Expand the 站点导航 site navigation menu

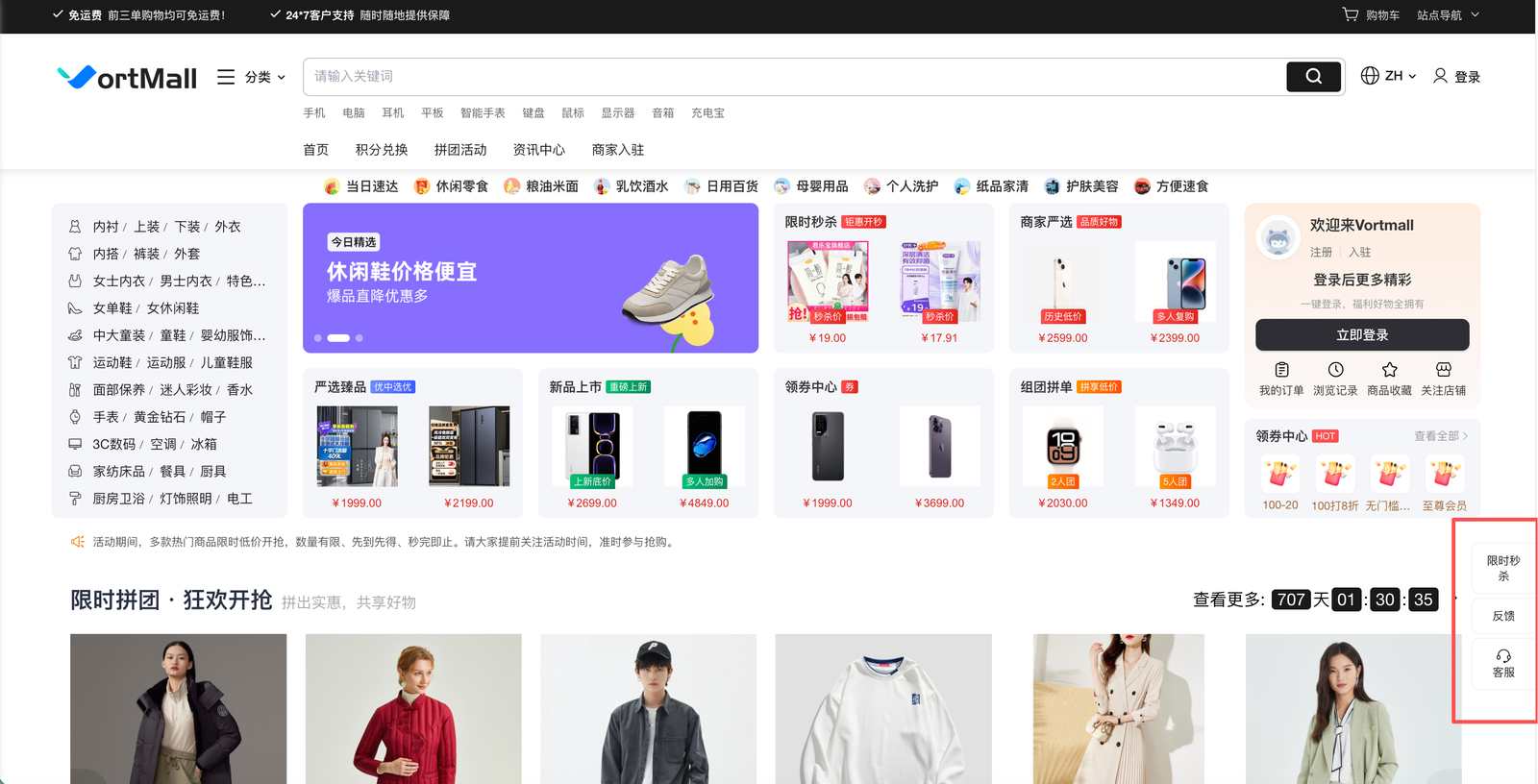pos(1448,15)
